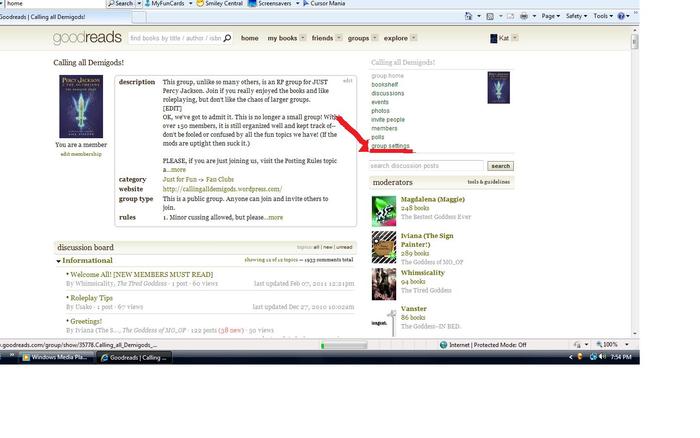Open my books page
This screenshot has height=438, width=700.
[x=282, y=38]
